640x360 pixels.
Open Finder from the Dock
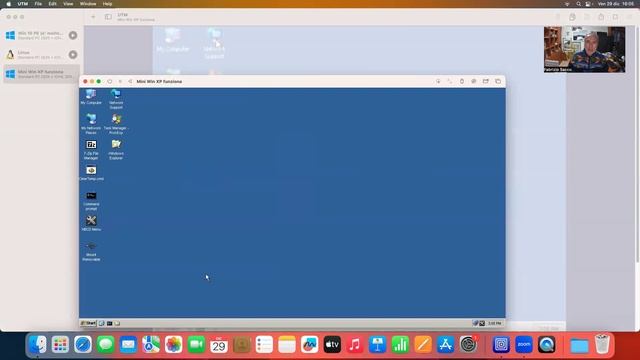(x=38, y=344)
